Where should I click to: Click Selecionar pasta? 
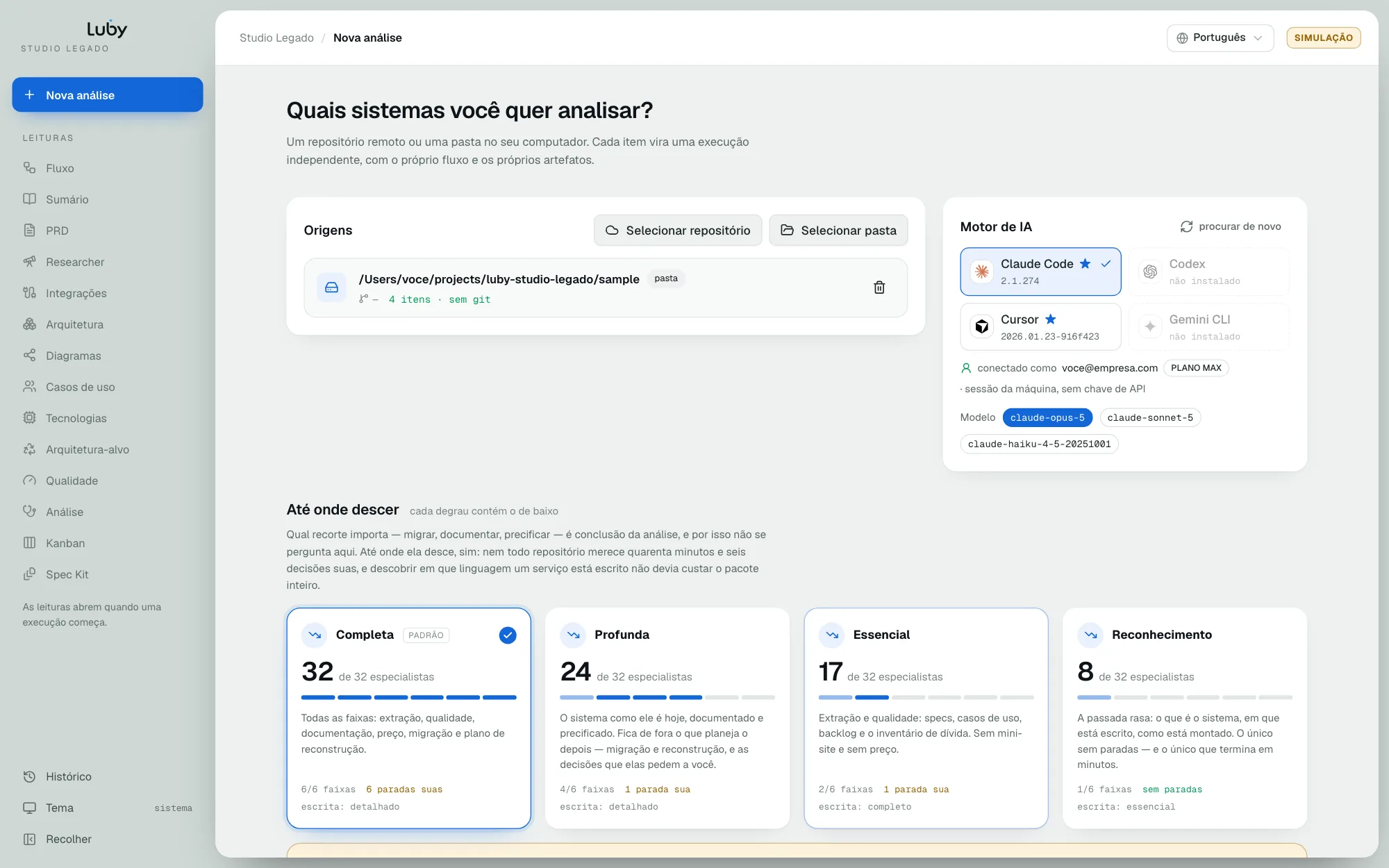click(838, 230)
